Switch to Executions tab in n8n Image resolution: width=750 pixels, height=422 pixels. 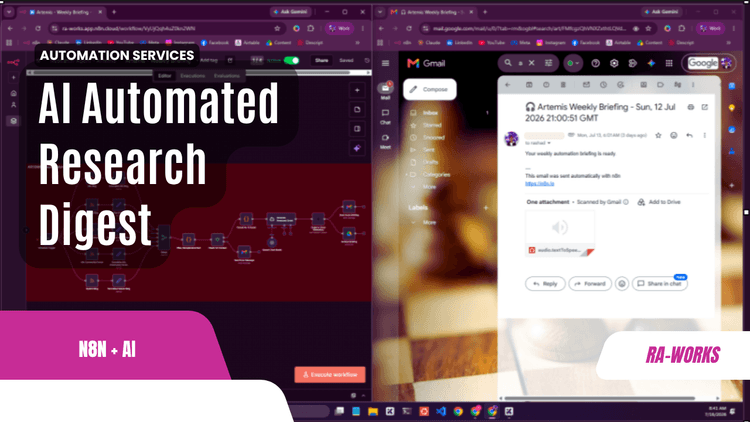pos(192,76)
